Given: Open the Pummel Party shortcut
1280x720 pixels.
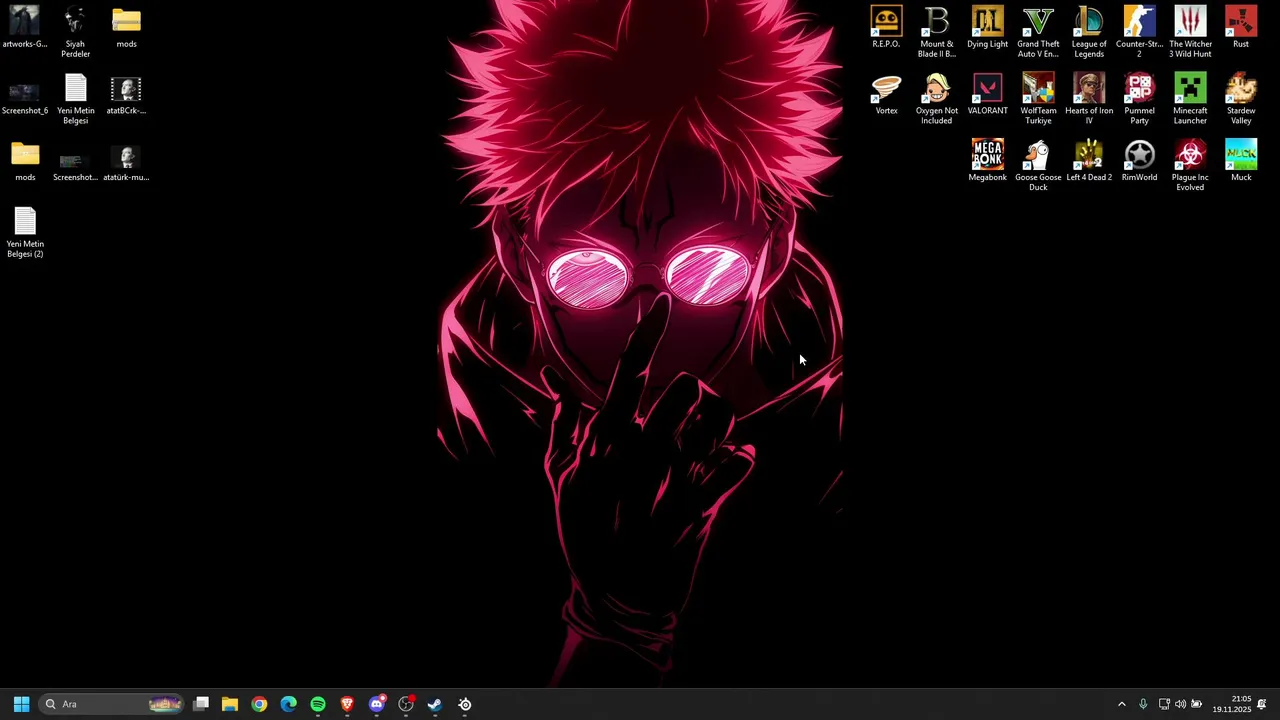Looking at the screenshot, I should pyautogui.click(x=1139, y=99).
